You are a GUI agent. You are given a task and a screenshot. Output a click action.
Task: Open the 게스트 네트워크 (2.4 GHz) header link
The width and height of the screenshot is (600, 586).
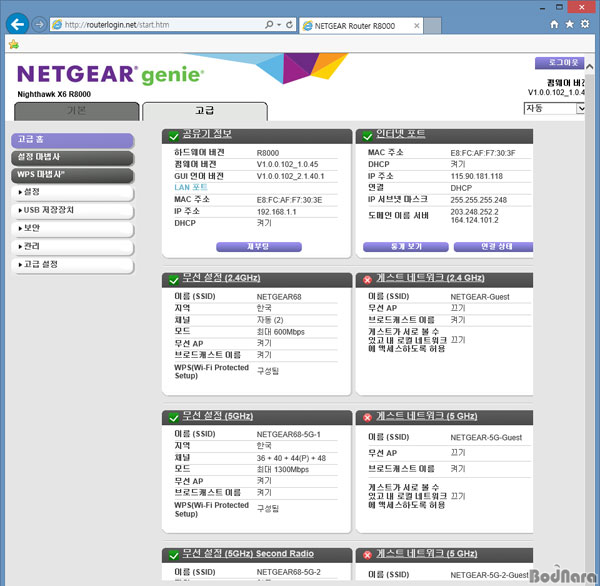tap(430, 278)
